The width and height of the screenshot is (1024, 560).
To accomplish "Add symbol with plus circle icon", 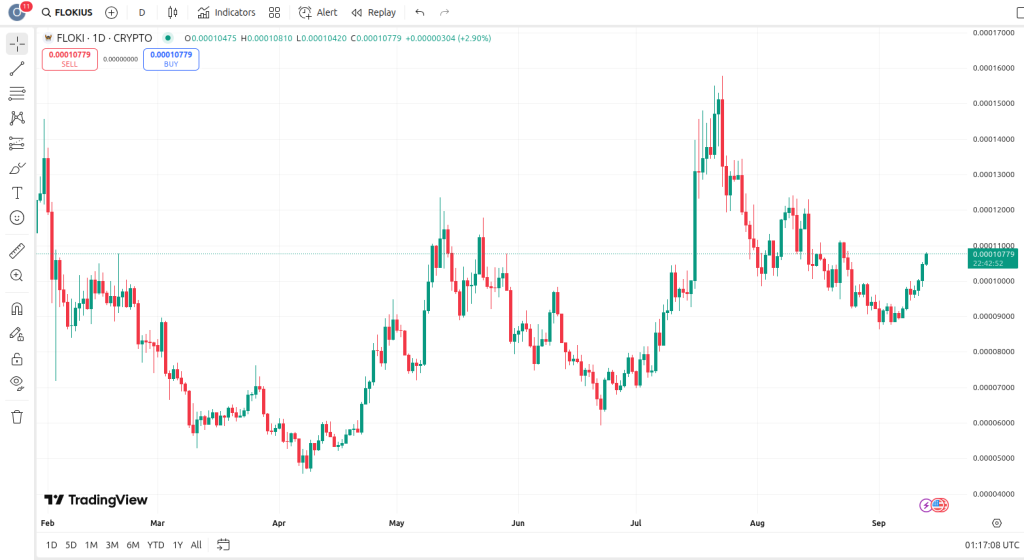I will (x=112, y=12).
